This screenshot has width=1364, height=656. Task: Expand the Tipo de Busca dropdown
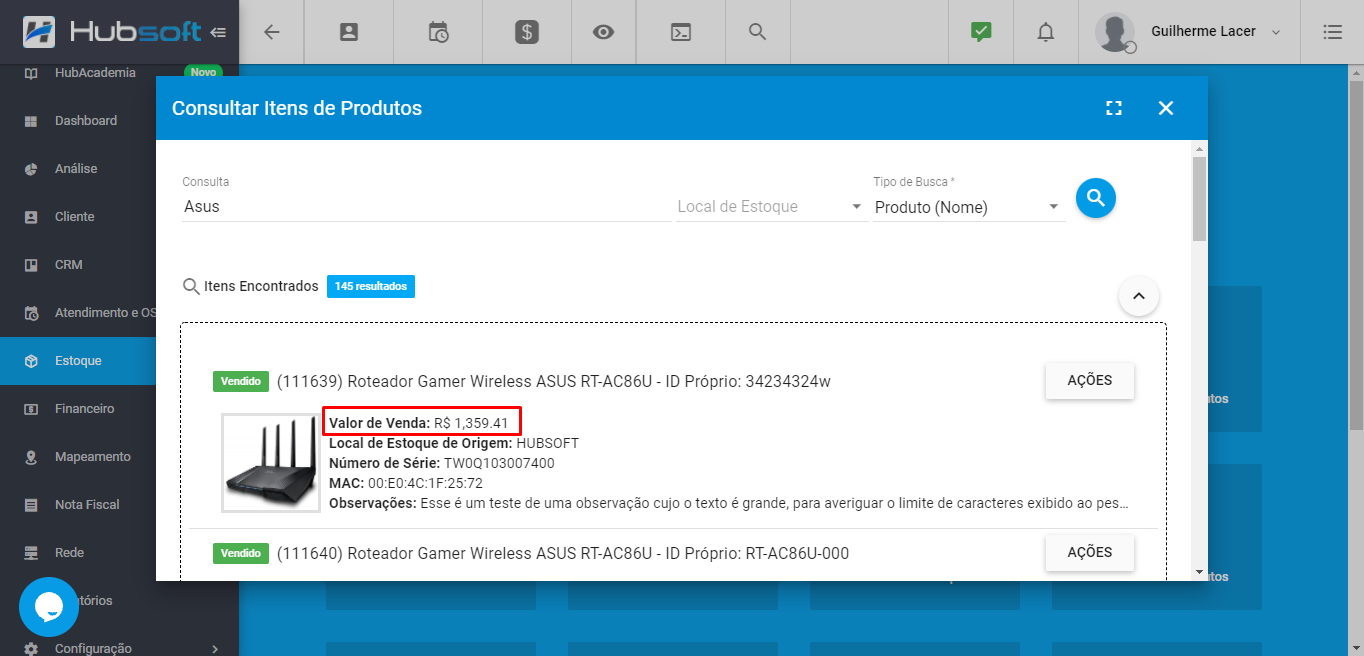(966, 207)
